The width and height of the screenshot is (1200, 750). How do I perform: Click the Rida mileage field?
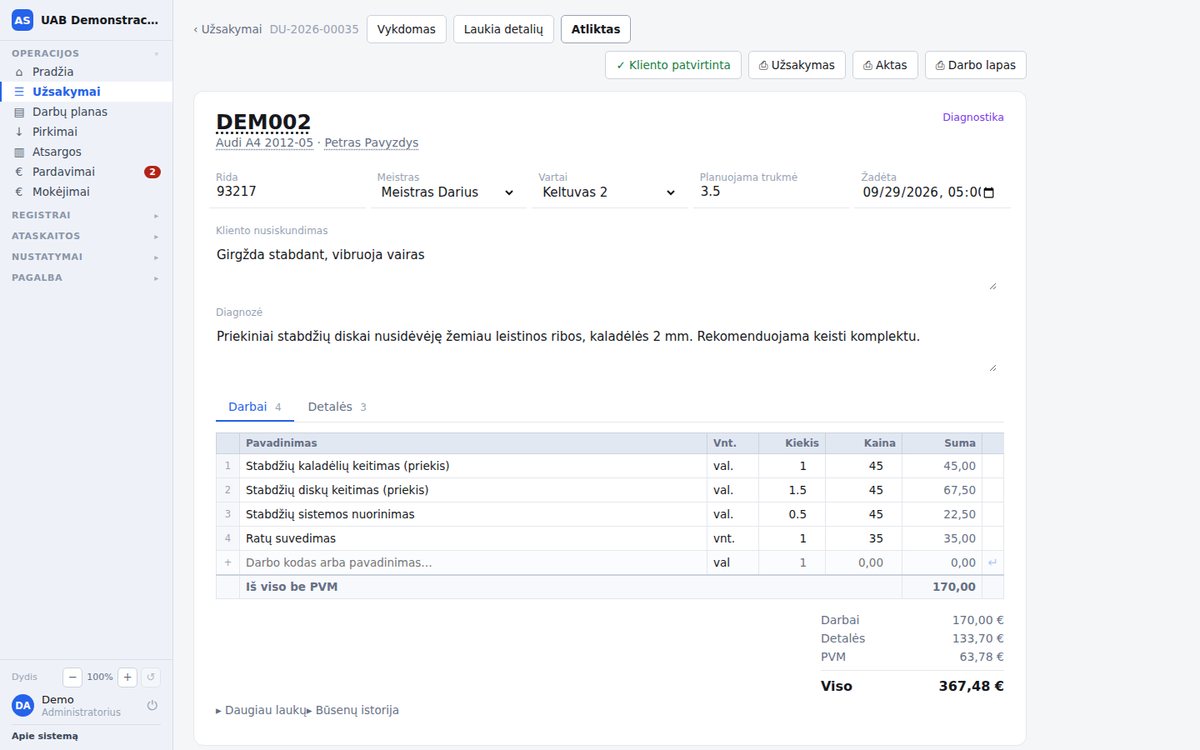click(x=286, y=192)
